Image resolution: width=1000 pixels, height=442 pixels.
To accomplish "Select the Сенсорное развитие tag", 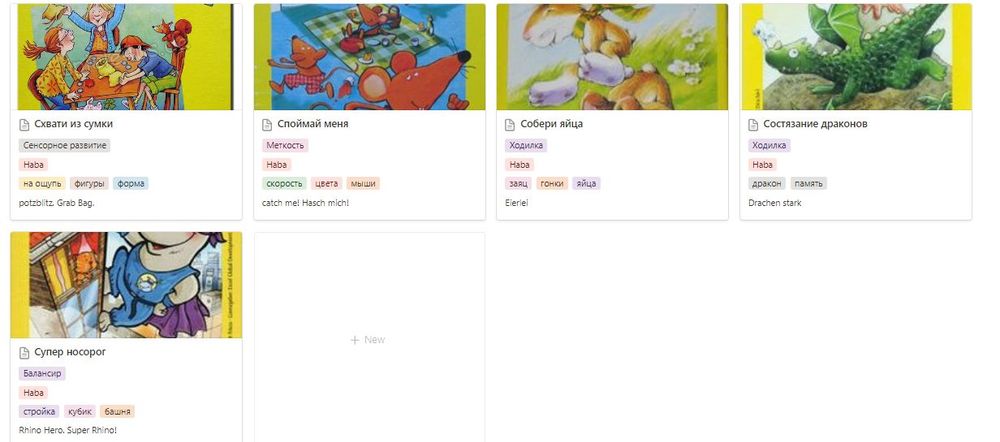I will pyautogui.click(x=64, y=145).
